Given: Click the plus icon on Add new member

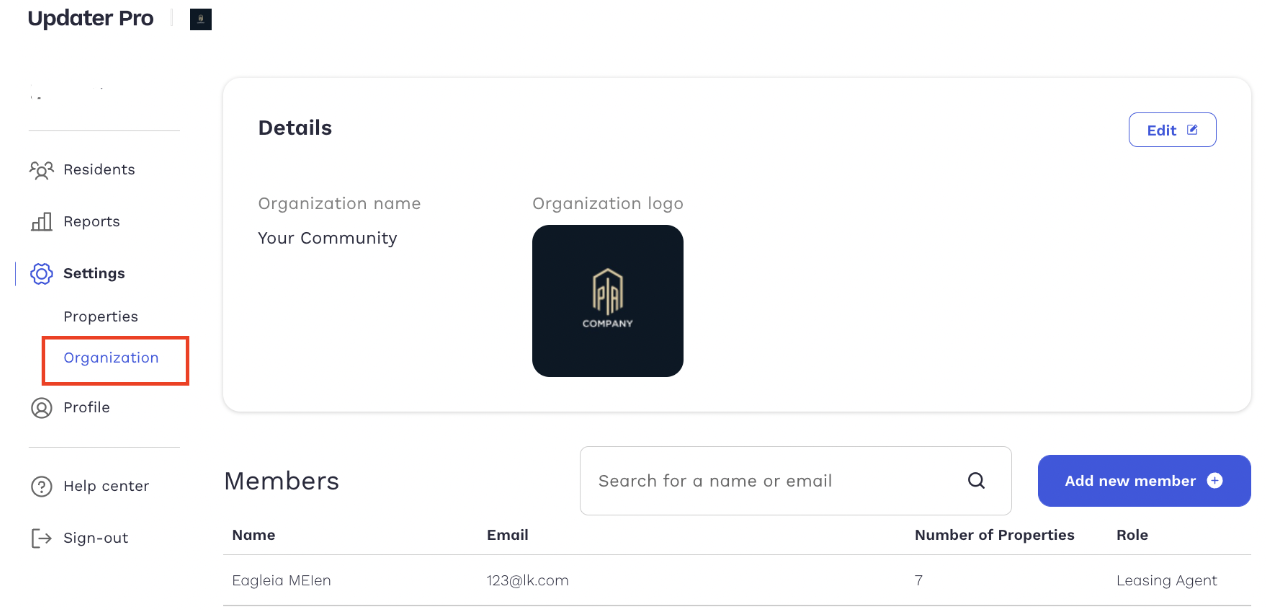Looking at the screenshot, I should tap(1215, 481).
